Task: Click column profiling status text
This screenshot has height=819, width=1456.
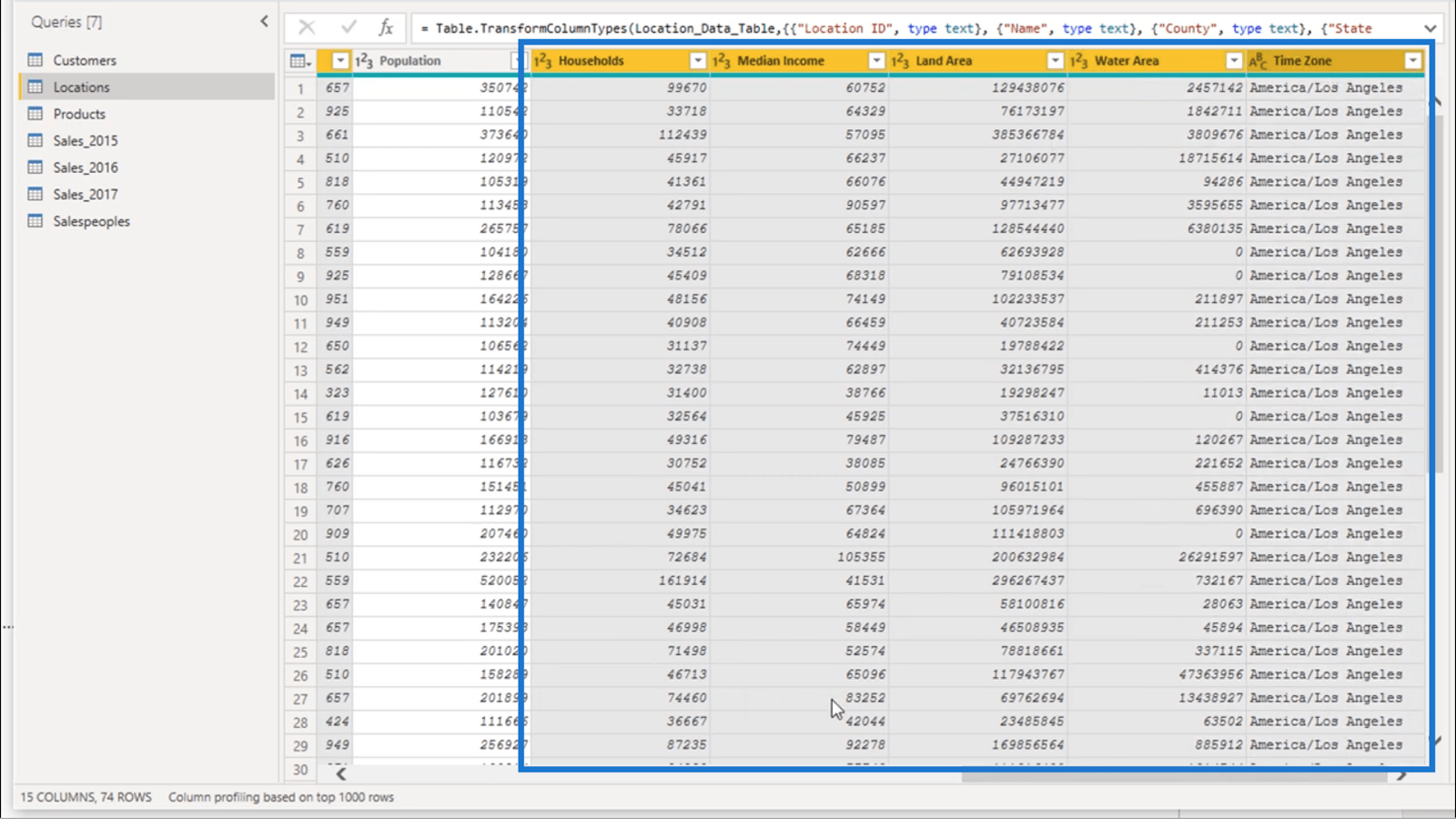Action: click(x=281, y=797)
